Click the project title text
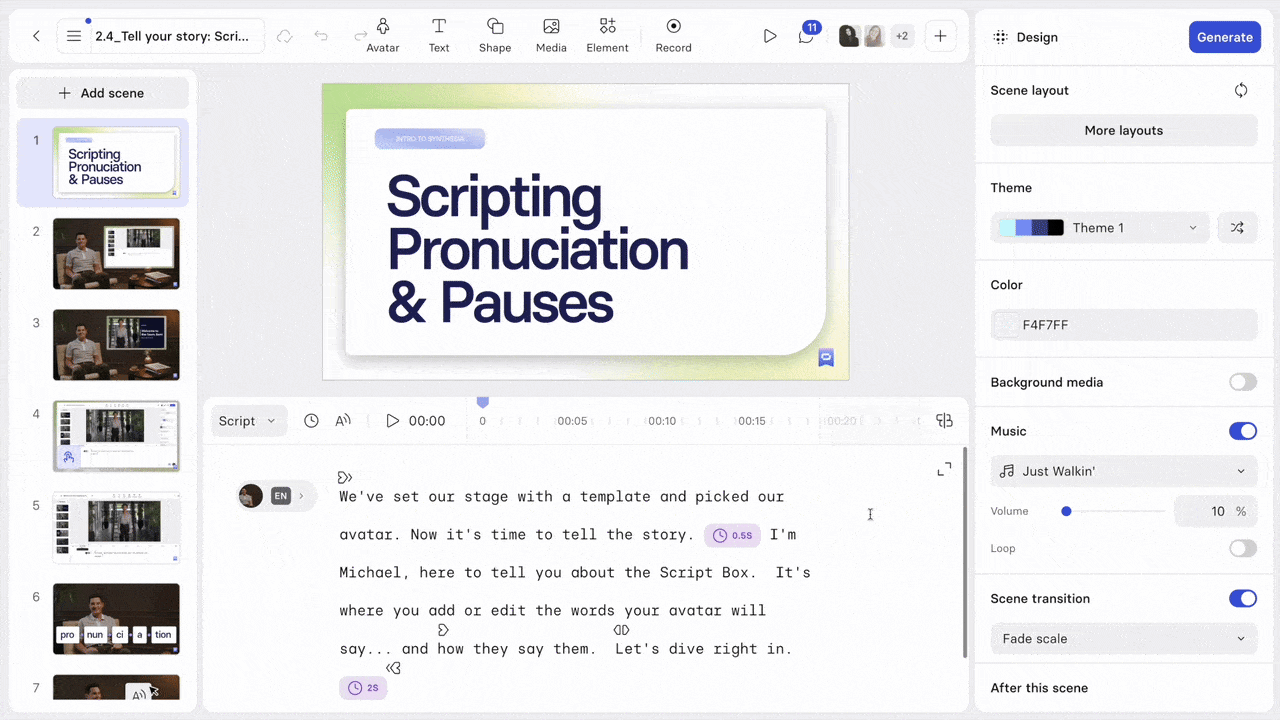This screenshot has width=1280, height=720. point(172,36)
